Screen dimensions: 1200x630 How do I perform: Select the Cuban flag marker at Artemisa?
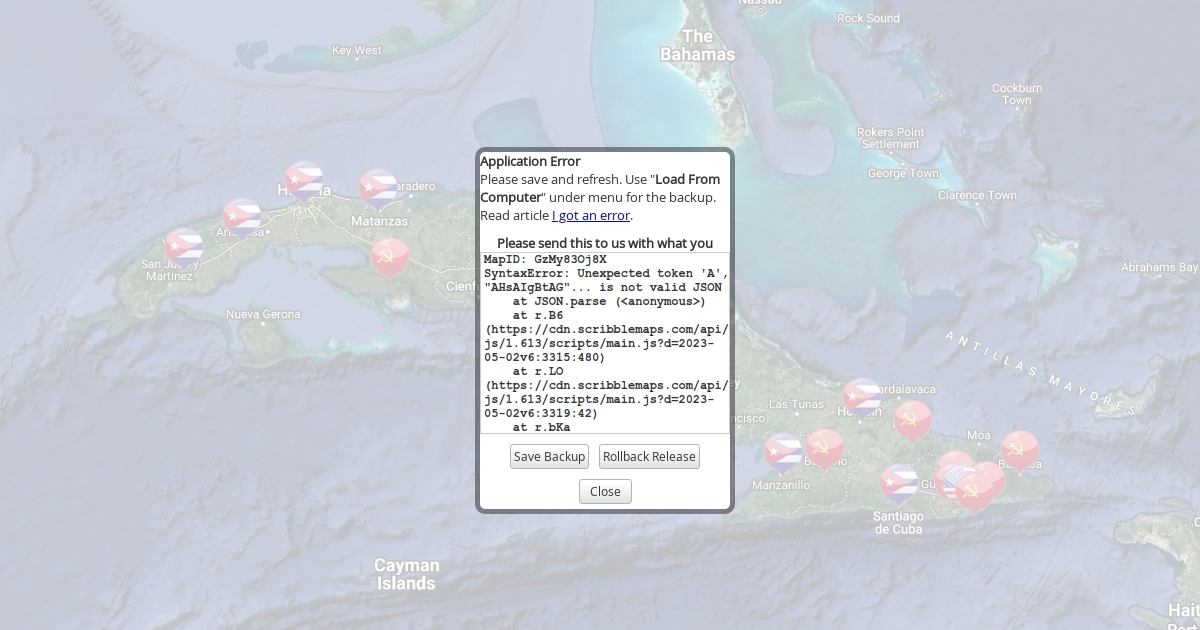(241, 217)
